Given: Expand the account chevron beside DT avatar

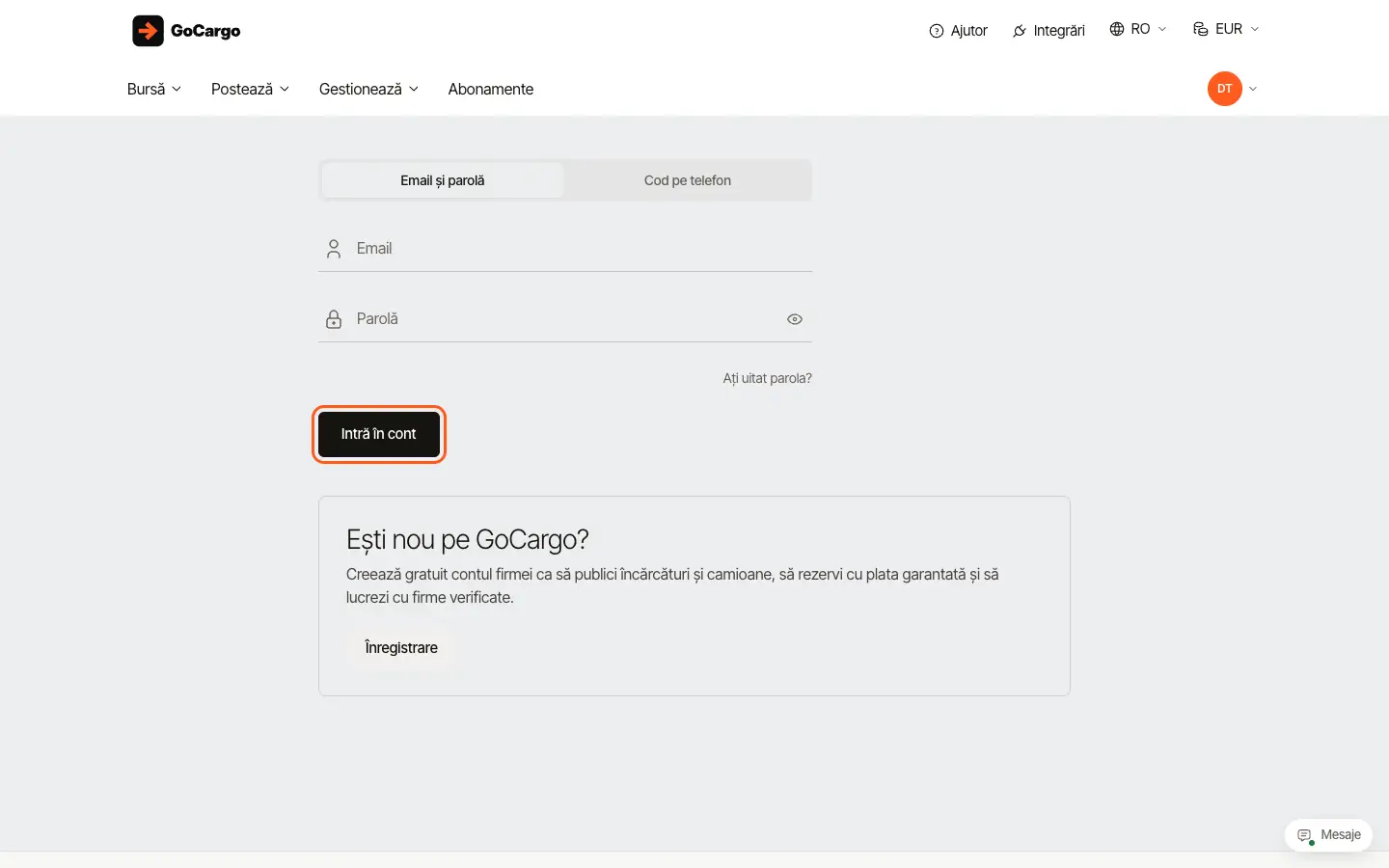Looking at the screenshot, I should click(x=1253, y=89).
